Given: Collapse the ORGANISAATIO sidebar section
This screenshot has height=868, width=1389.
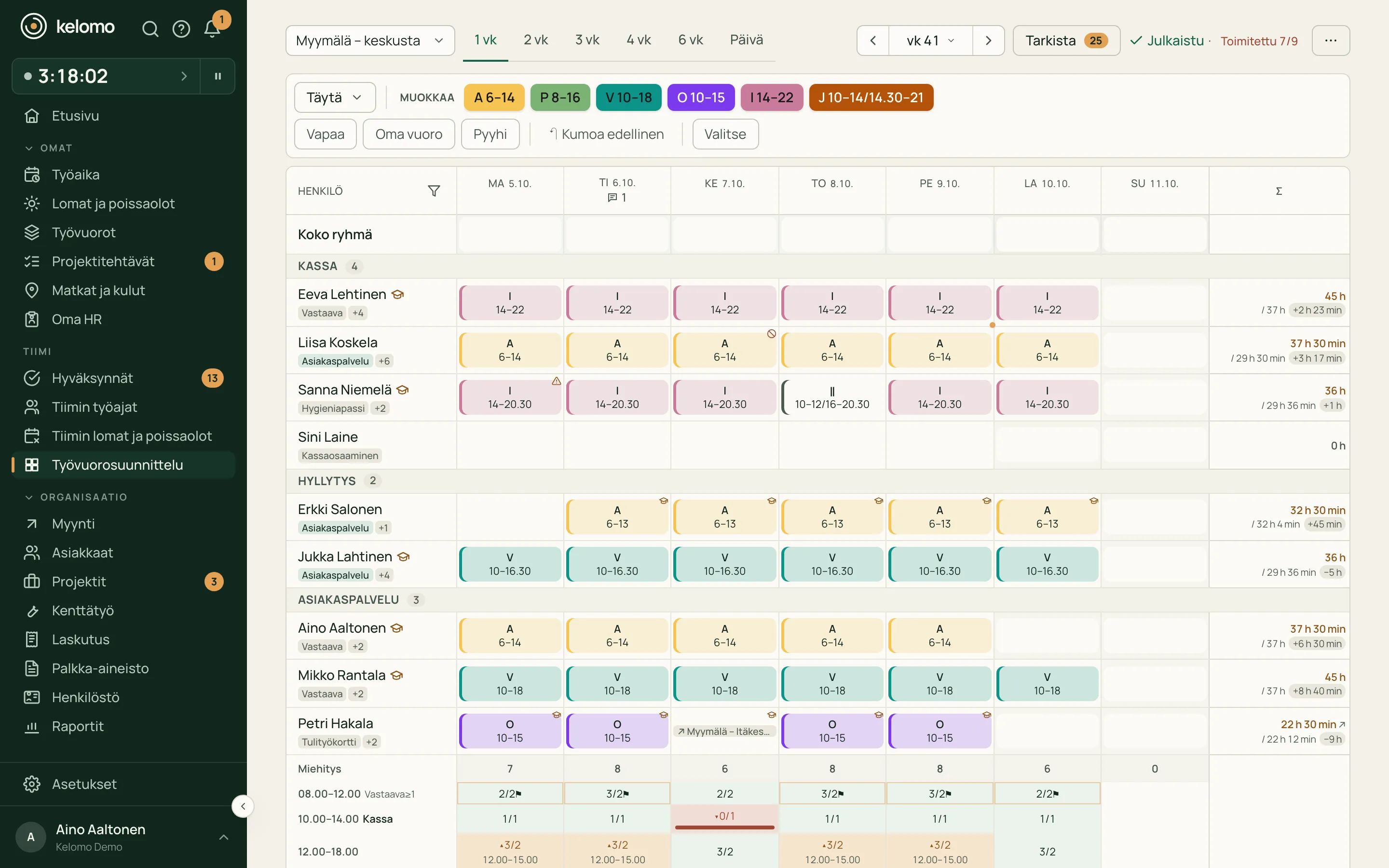Looking at the screenshot, I should point(76,497).
